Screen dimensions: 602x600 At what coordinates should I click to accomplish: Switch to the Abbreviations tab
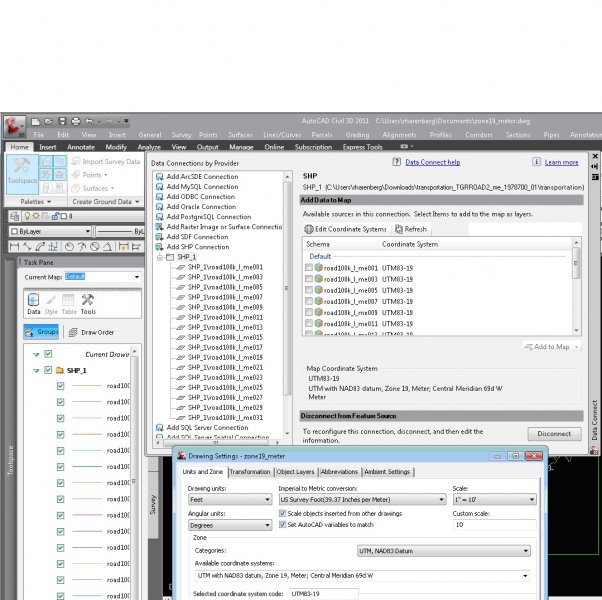tap(339, 472)
